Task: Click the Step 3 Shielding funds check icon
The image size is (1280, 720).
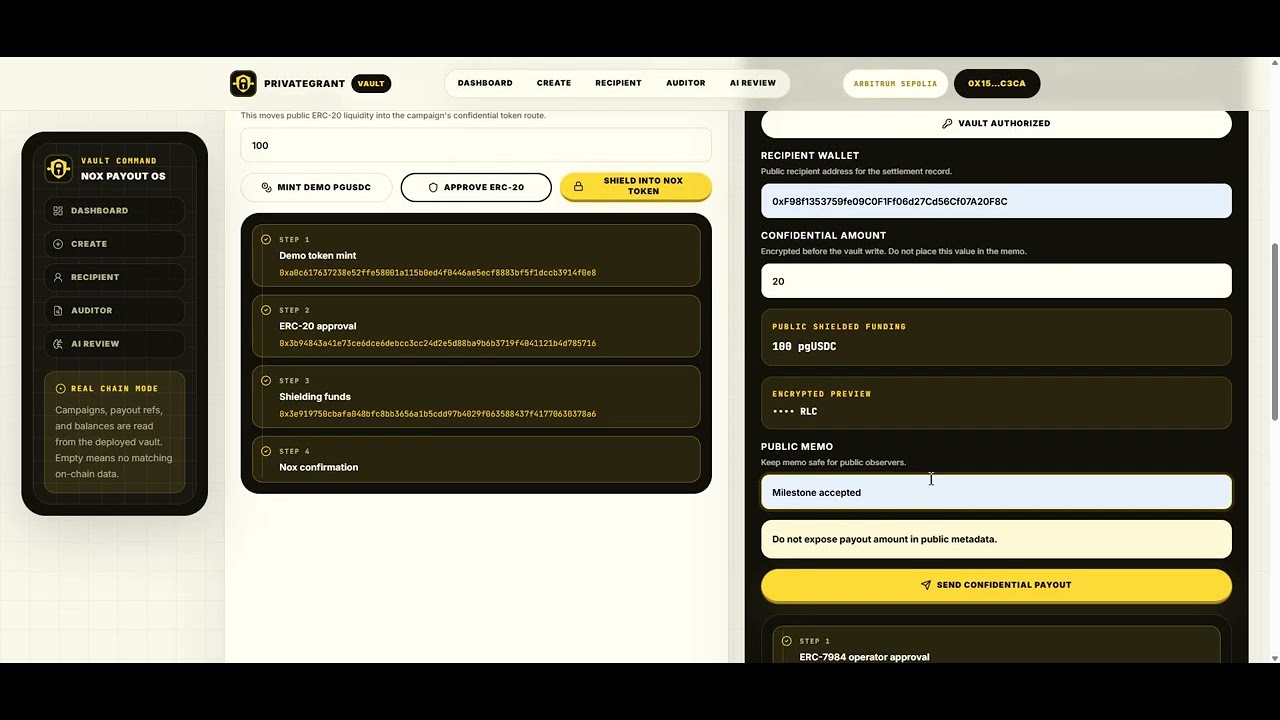Action: 266,381
